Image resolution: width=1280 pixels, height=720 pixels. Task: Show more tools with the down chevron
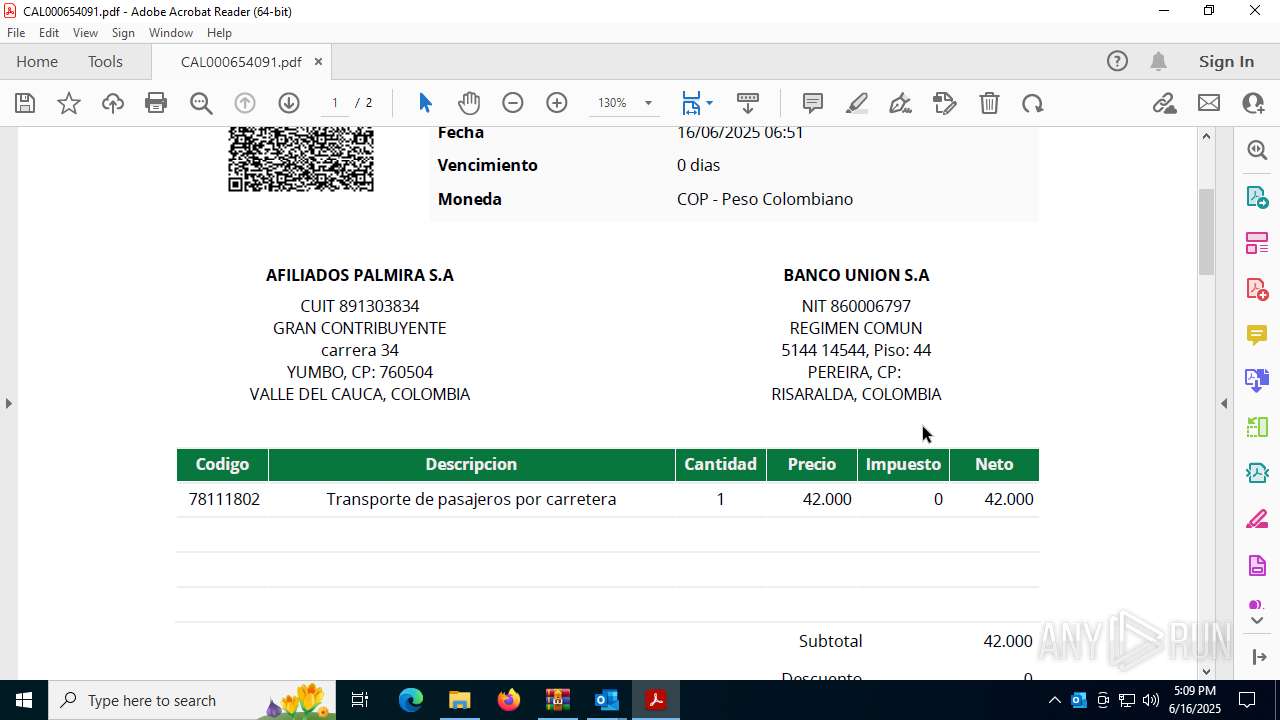tap(1257, 621)
